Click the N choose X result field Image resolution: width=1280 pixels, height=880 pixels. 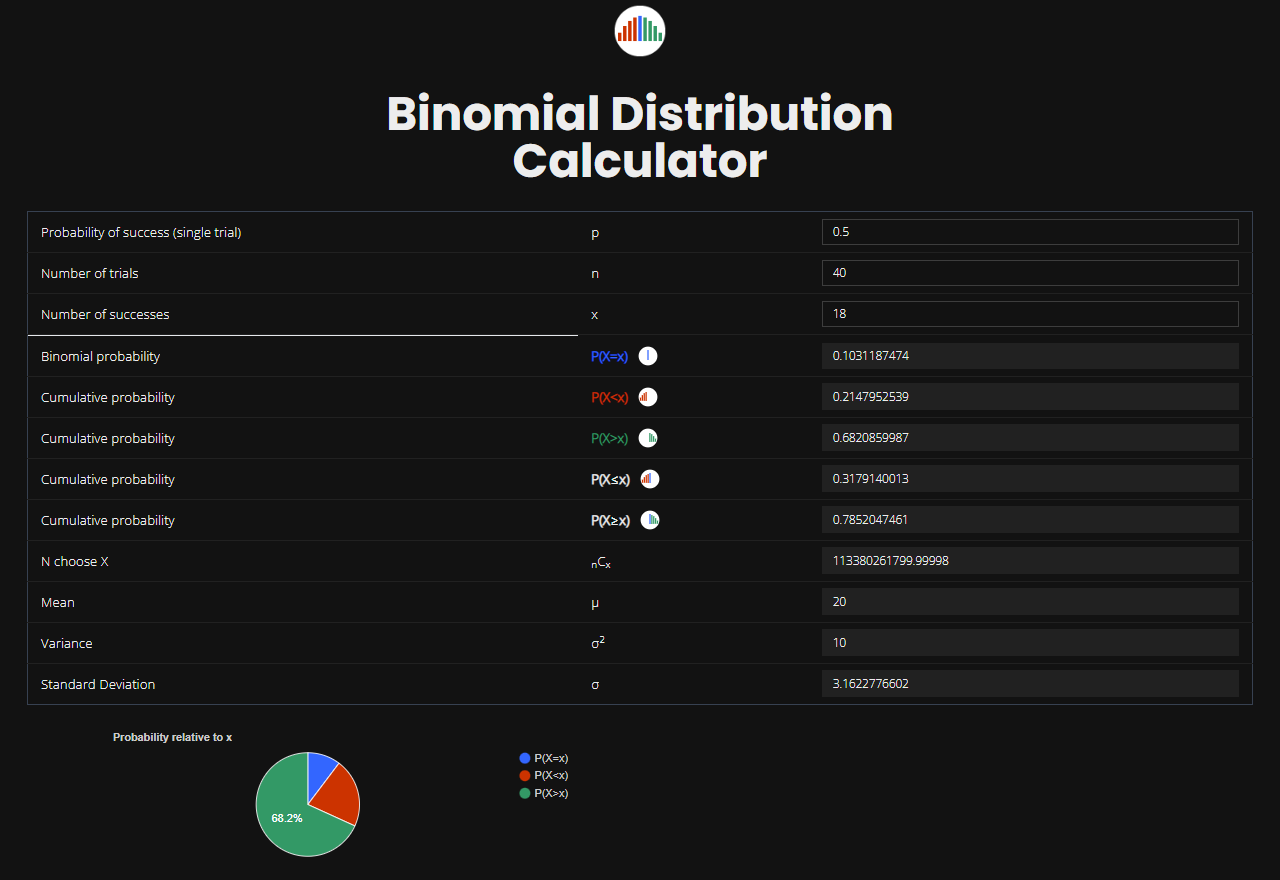click(x=1030, y=561)
